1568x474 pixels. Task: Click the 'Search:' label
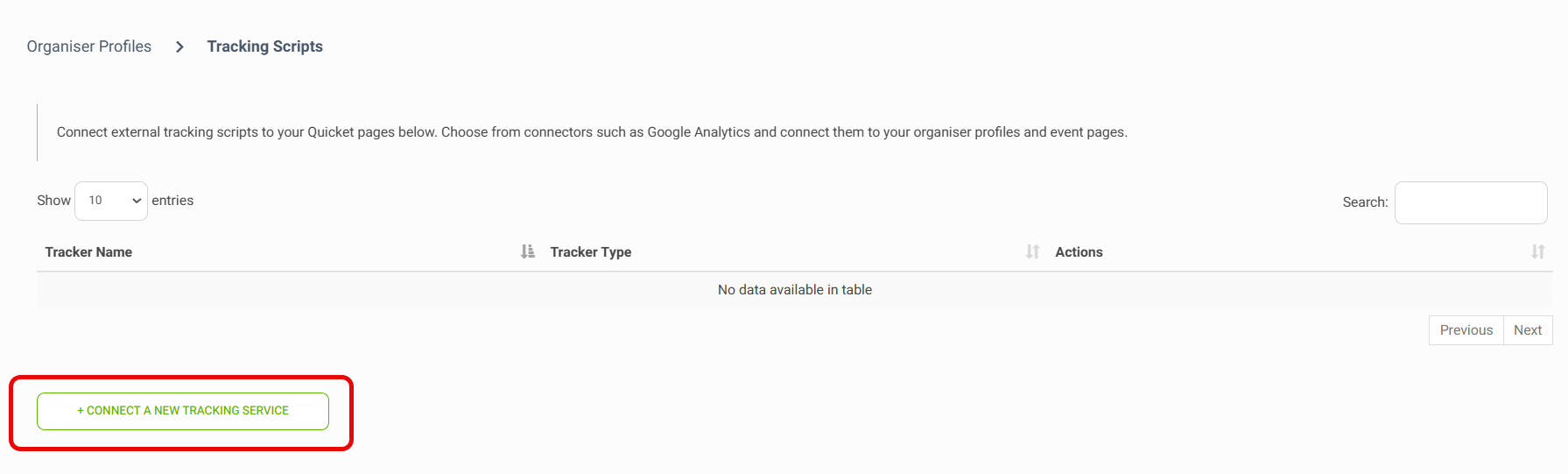click(1365, 202)
